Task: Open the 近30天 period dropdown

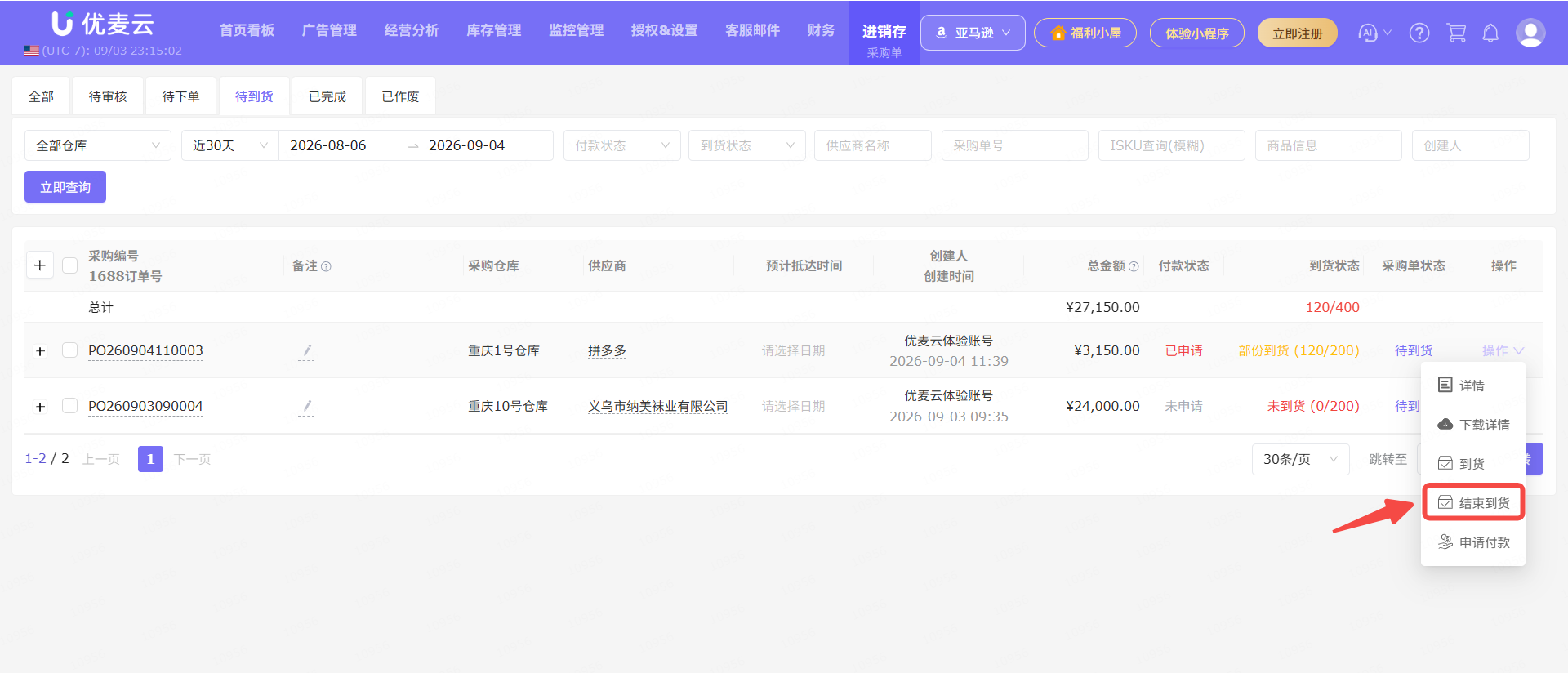Action: (x=230, y=145)
